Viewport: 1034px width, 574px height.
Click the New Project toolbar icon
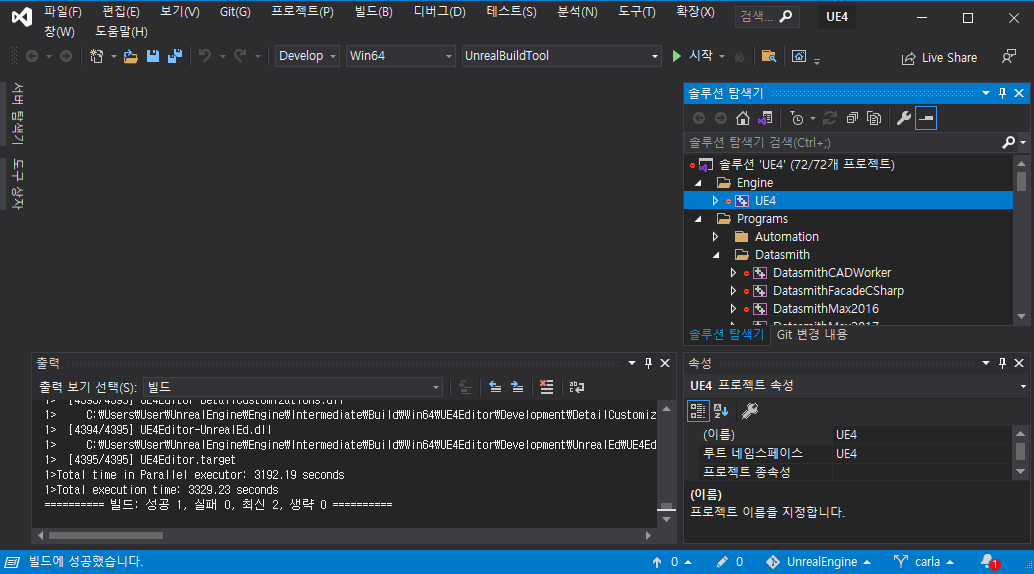click(97, 56)
